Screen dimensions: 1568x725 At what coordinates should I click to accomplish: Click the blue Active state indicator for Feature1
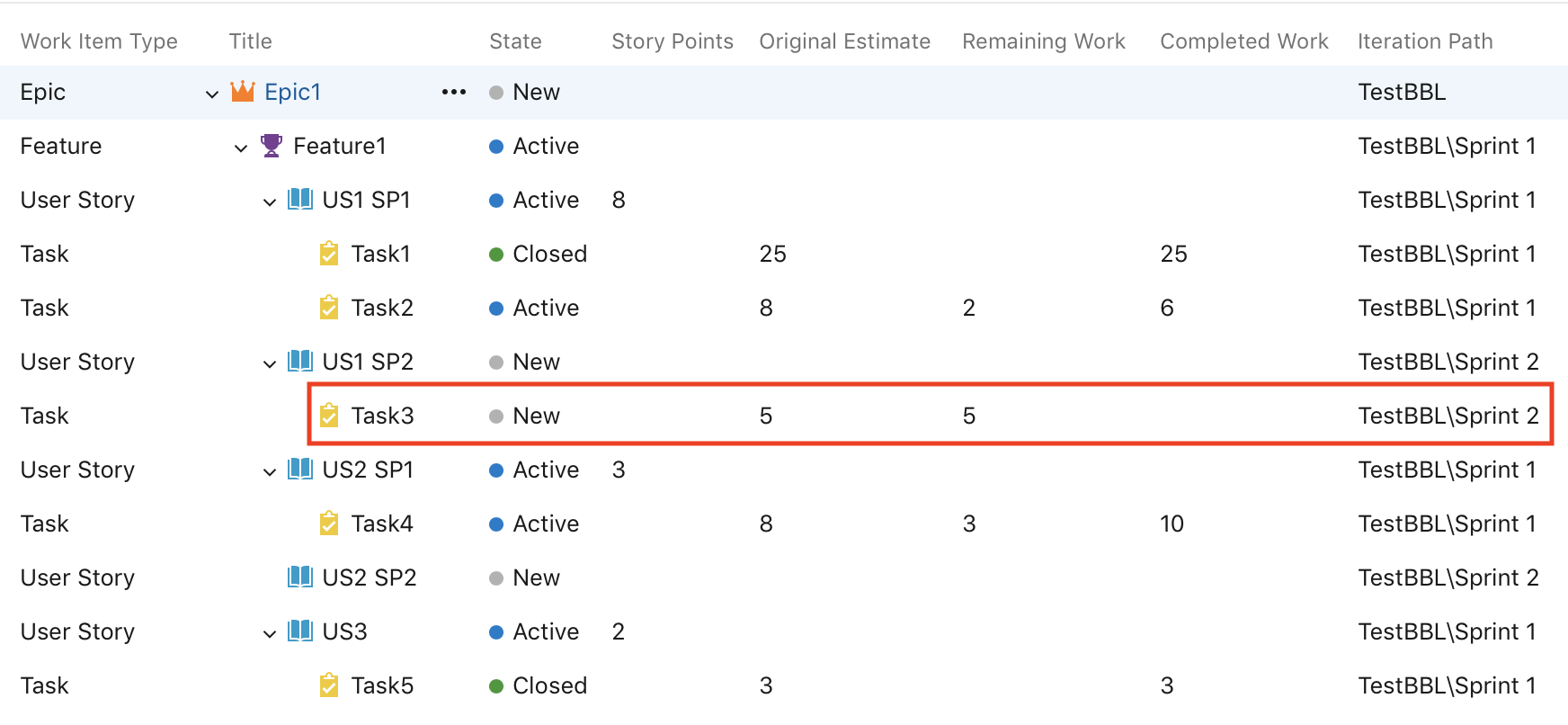point(495,145)
